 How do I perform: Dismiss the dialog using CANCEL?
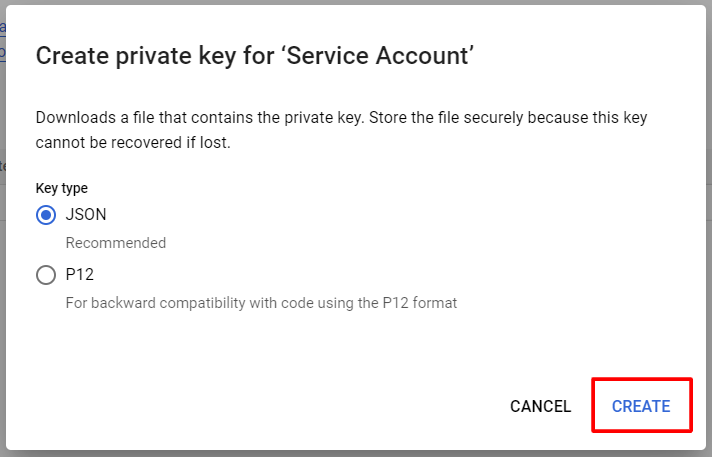(540, 406)
